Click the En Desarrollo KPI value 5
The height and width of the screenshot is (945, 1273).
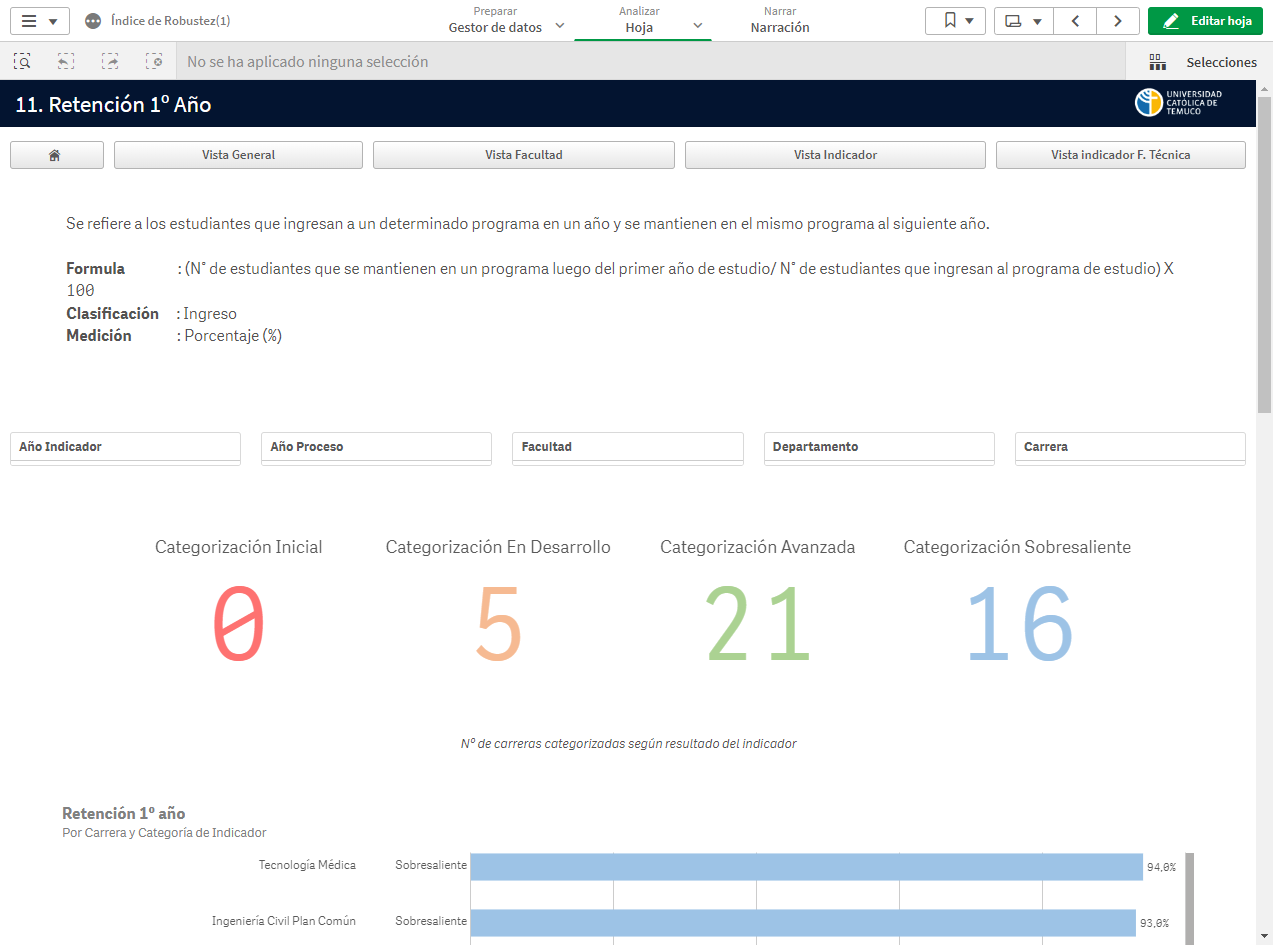(x=498, y=625)
